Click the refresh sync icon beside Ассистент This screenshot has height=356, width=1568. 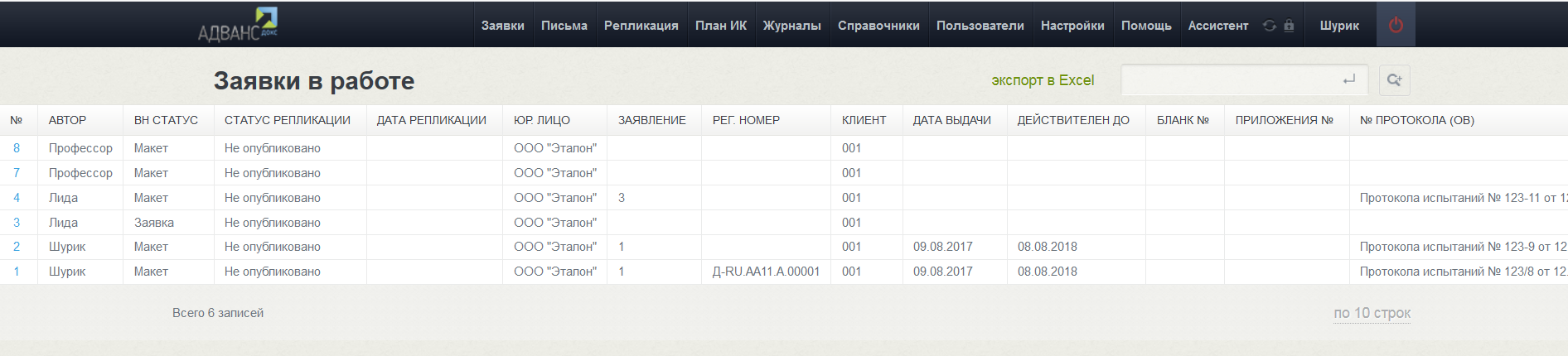pyautogui.click(x=1269, y=26)
